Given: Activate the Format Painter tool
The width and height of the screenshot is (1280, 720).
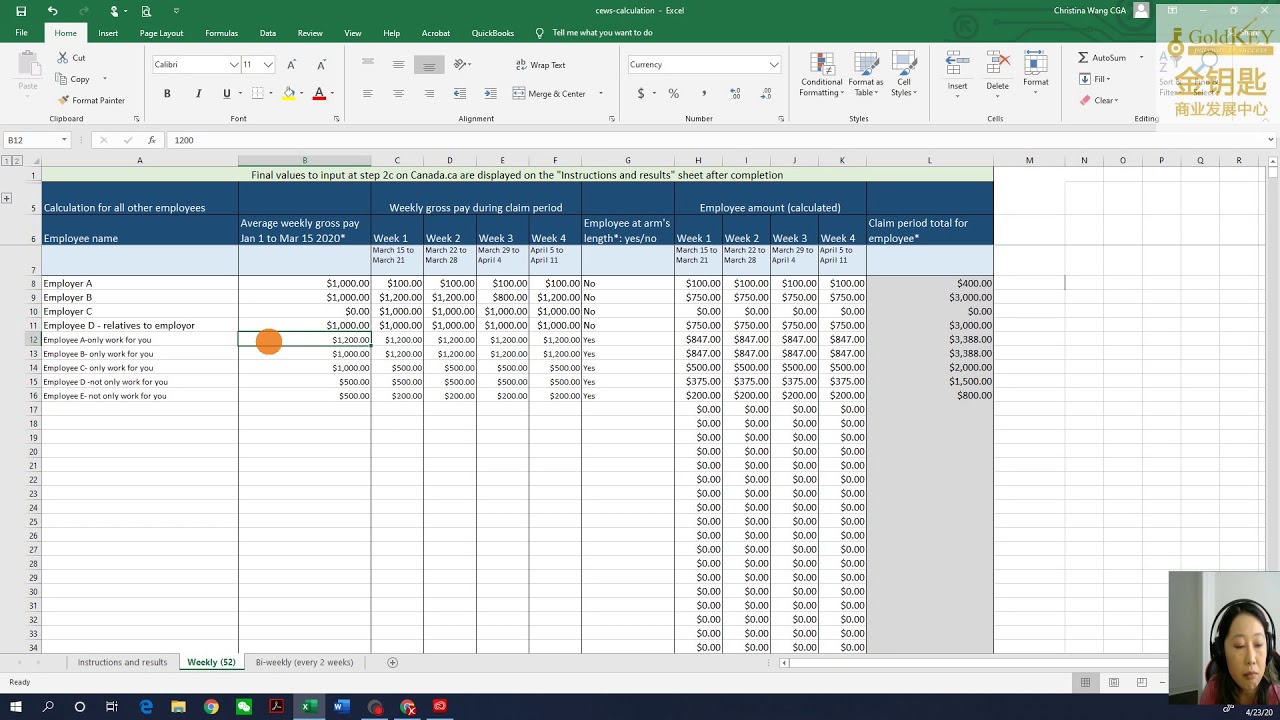Looking at the screenshot, I should pyautogui.click(x=91, y=100).
